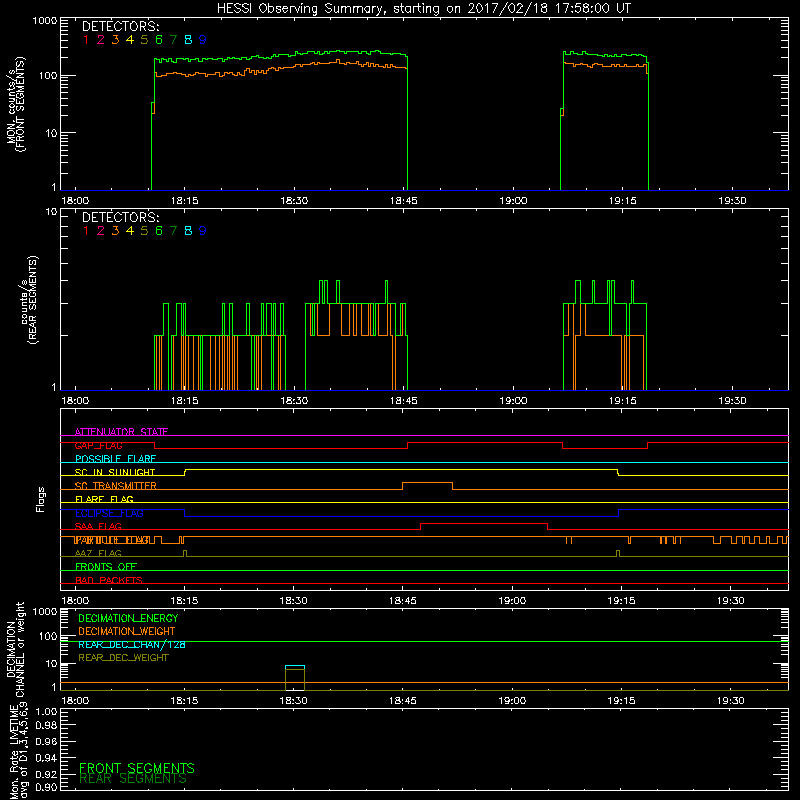Select detector 8 in the front segments legend

188,40
